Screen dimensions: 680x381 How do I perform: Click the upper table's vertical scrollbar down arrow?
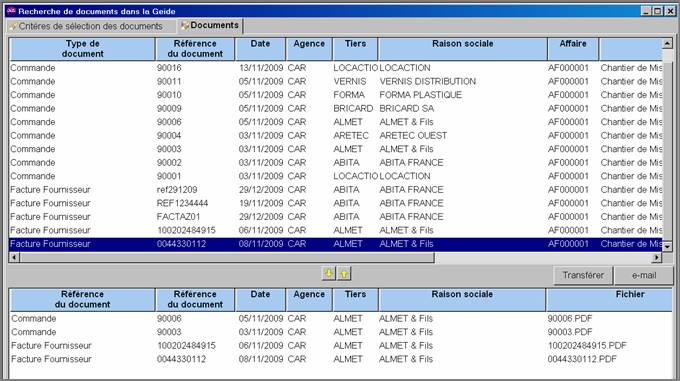click(x=667, y=246)
